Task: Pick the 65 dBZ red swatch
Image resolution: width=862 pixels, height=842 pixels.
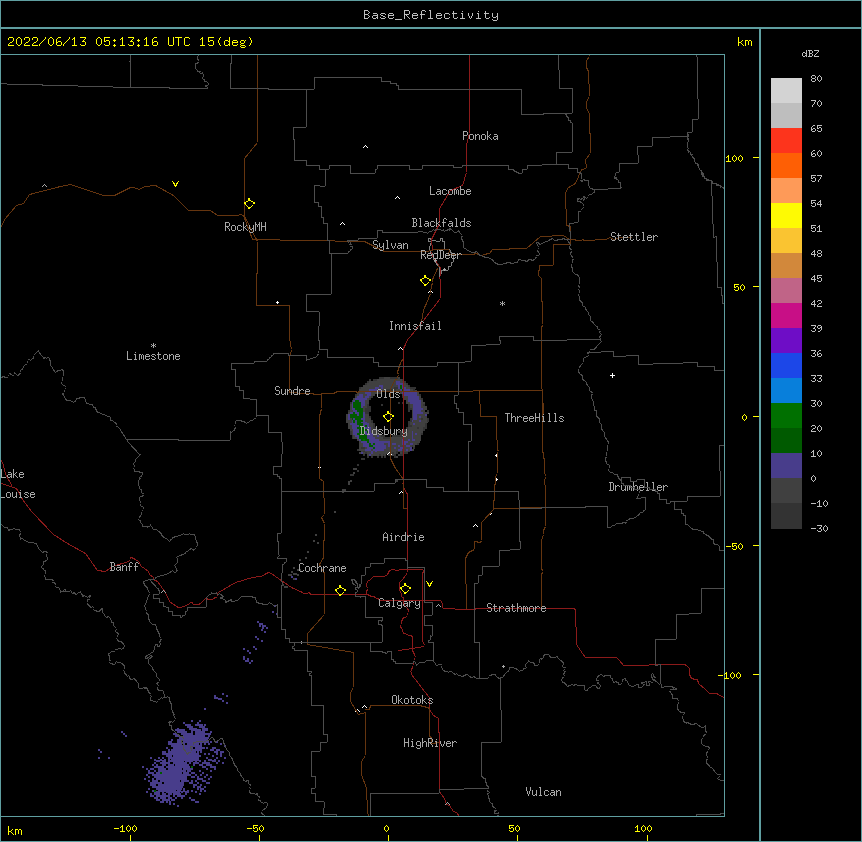Action: click(786, 140)
